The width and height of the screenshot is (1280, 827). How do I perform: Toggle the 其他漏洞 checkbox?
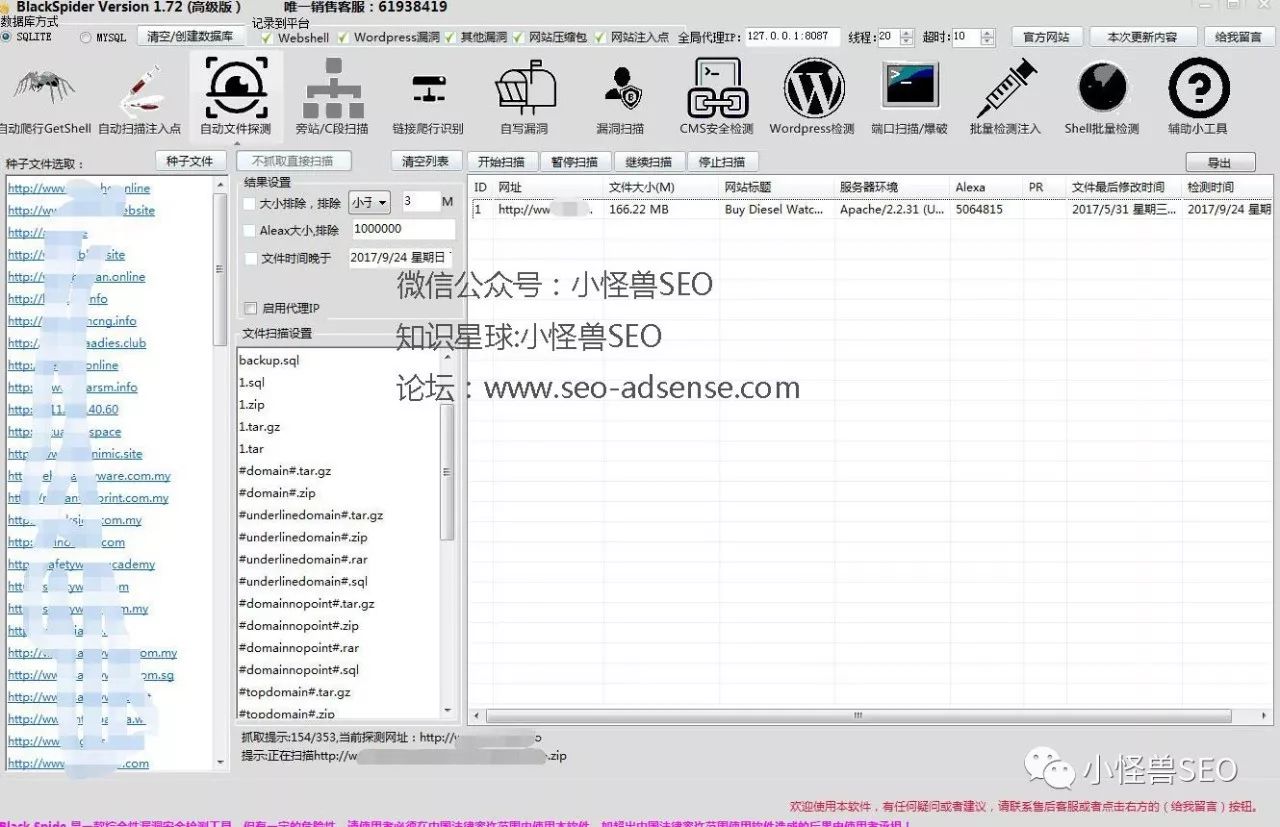[449, 38]
